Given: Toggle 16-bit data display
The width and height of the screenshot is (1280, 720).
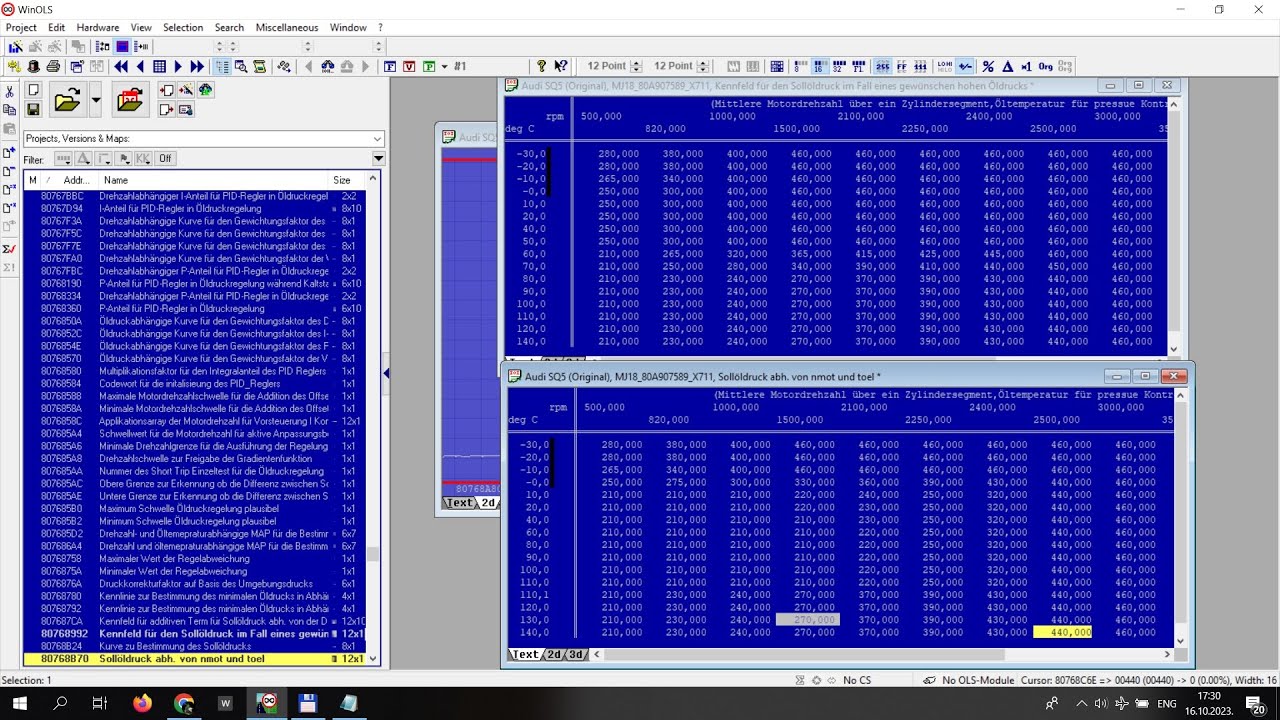Looking at the screenshot, I should 818,66.
